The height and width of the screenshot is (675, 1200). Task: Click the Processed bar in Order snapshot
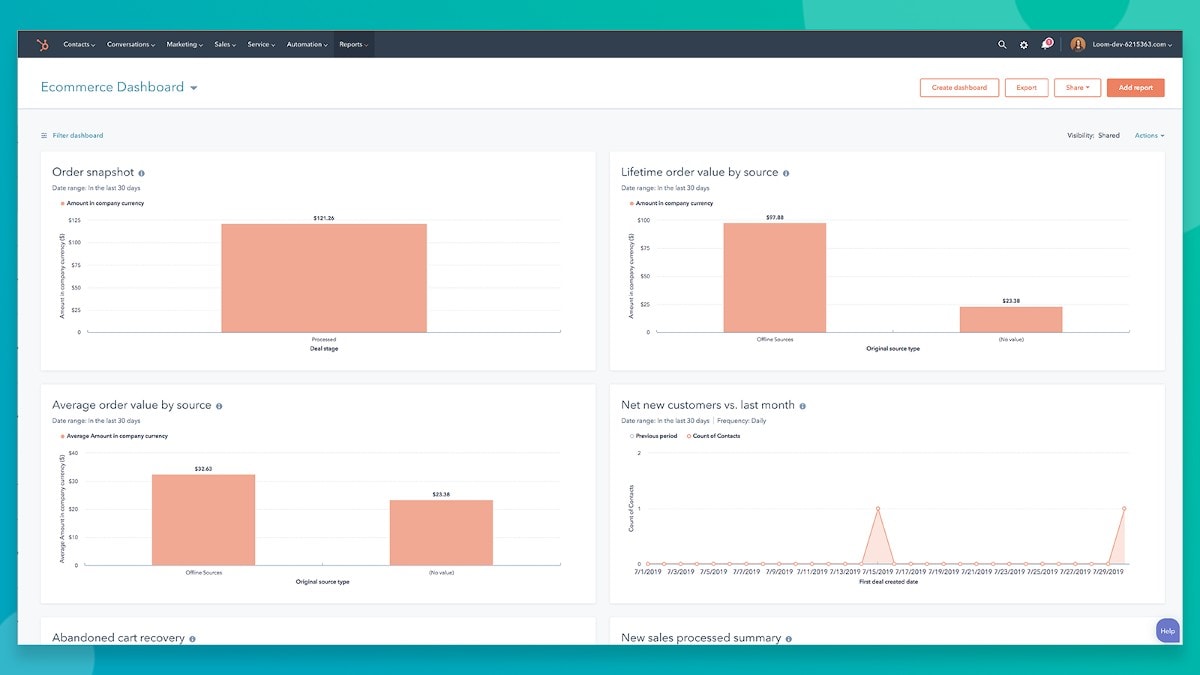tap(324, 277)
